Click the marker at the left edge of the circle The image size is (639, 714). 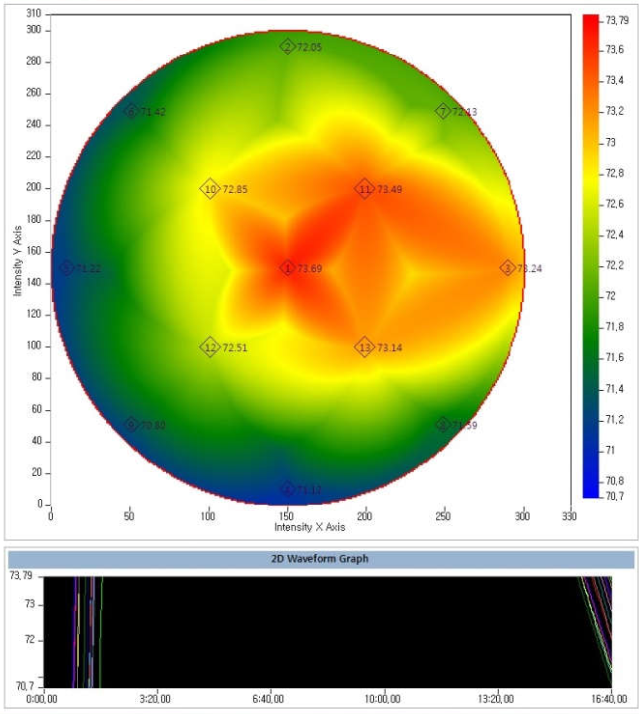tap(67, 268)
